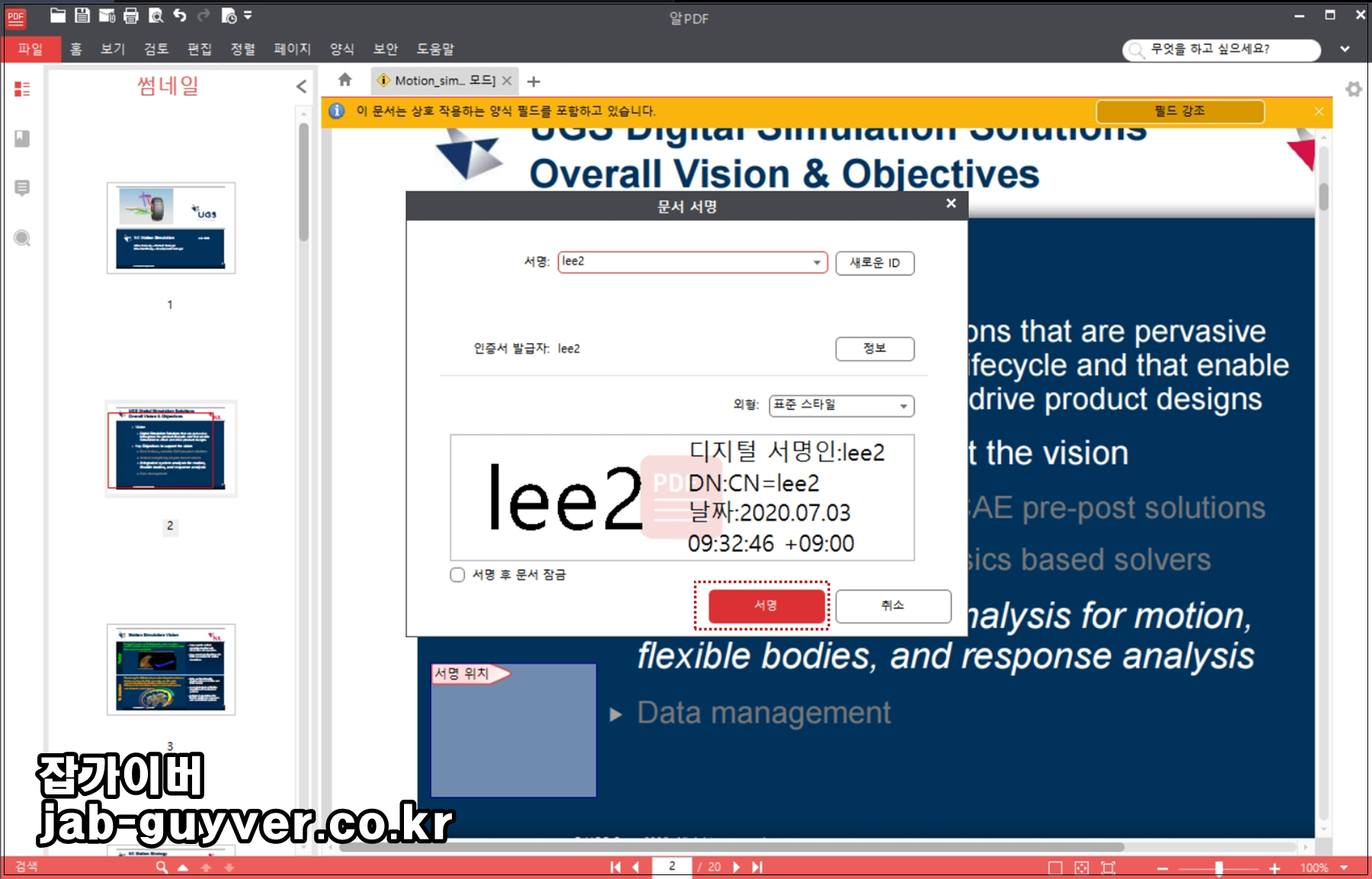Screen dimensions: 1372x879
Task: Open the recent documents clock icon
Action: [229, 15]
